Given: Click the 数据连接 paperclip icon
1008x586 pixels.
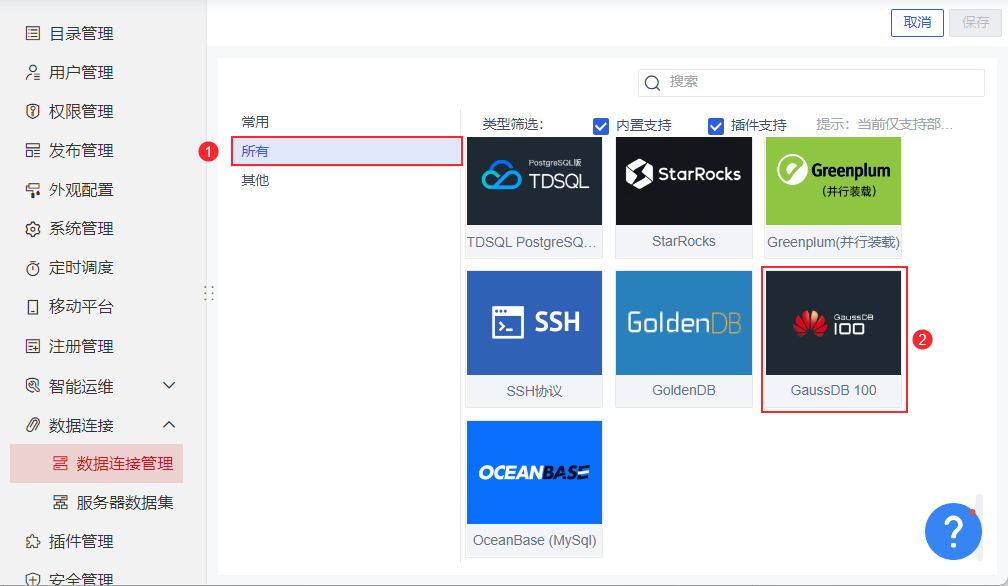Looking at the screenshot, I should 33,425.
